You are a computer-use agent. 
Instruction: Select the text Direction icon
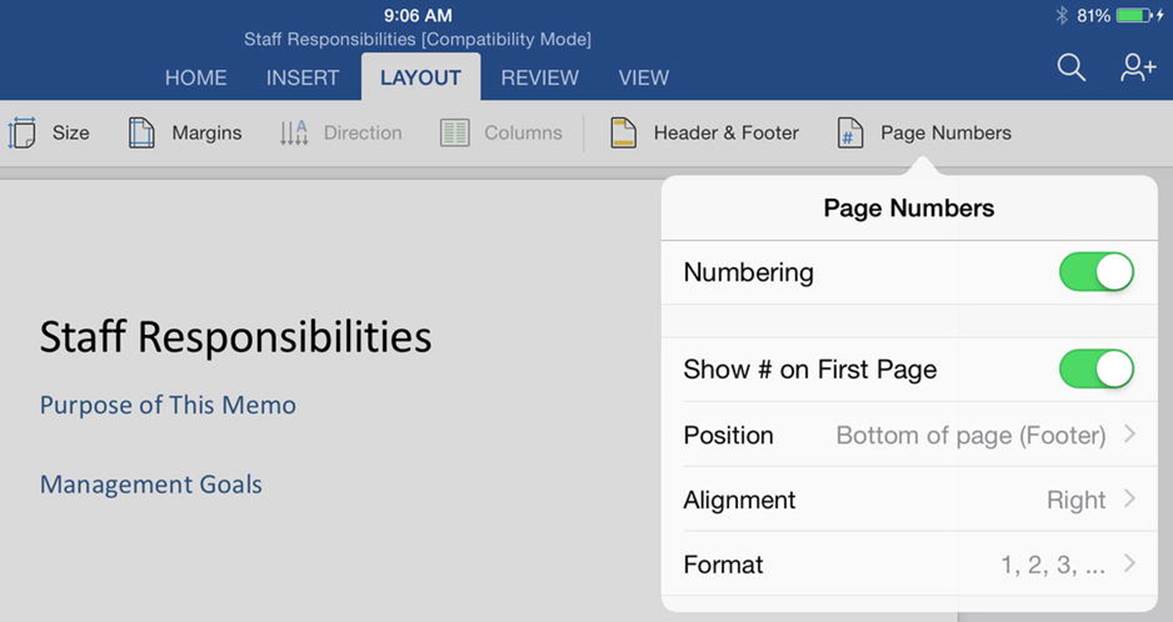point(294,133)
